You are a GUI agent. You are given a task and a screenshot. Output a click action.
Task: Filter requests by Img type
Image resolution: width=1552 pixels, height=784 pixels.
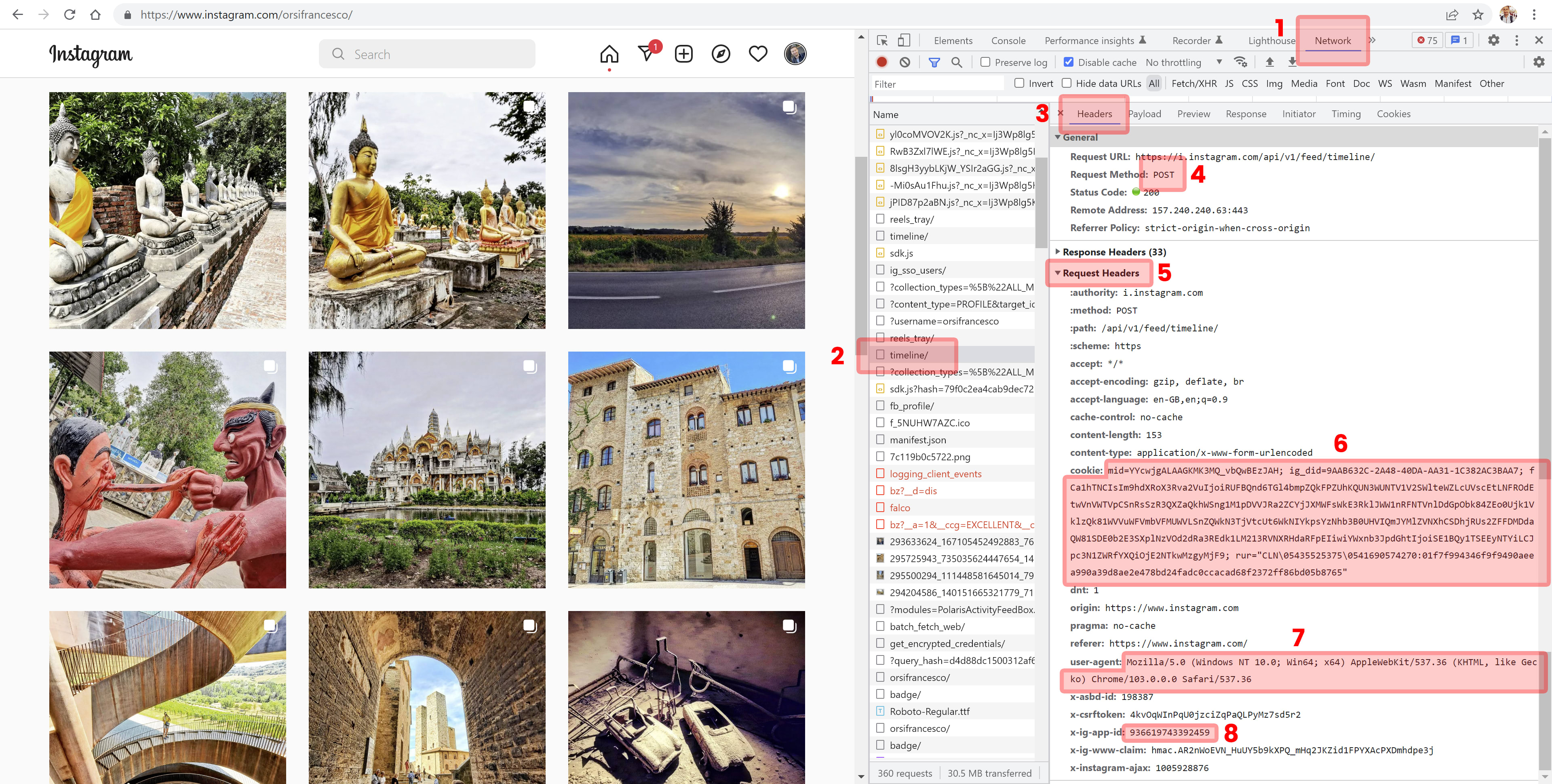tap(1274, 83)
